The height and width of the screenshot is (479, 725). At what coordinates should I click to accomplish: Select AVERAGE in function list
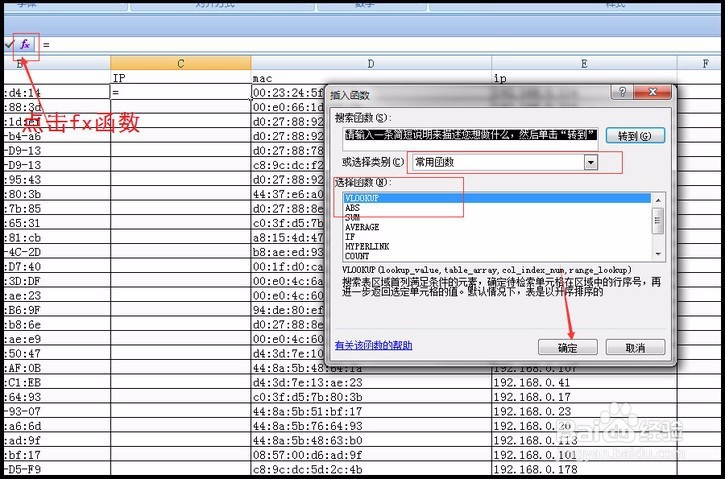(x=497, y=227)
